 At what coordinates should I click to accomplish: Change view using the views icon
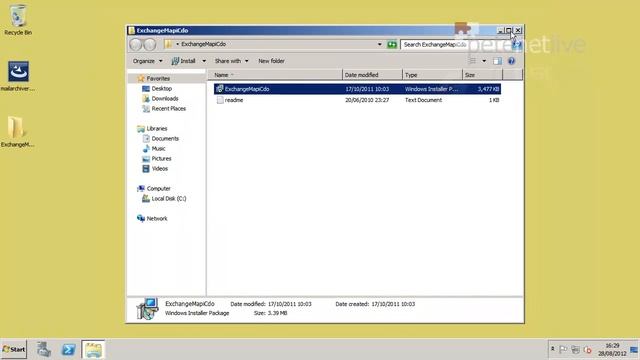[x=472, y=61]
